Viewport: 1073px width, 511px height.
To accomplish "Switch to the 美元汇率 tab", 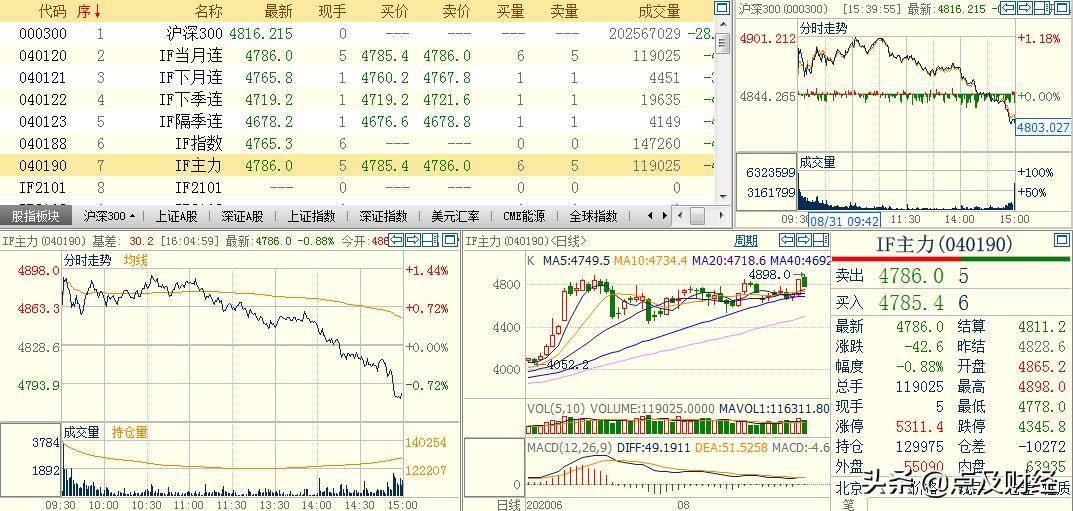I will (455, 216).
